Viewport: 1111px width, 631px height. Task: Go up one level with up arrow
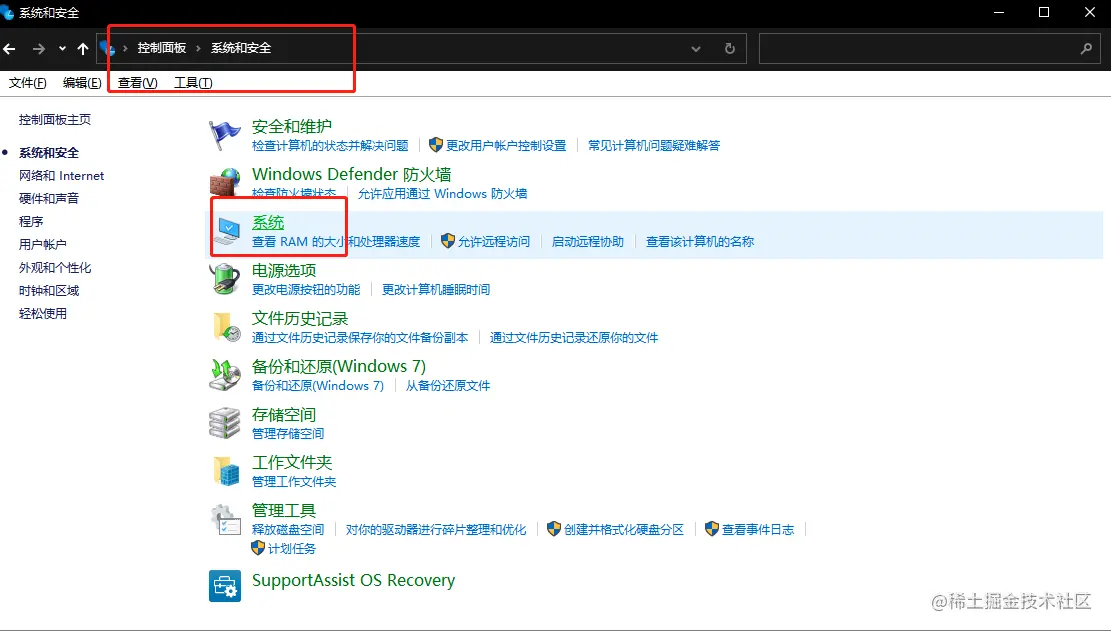pyautogui.click(x=83, y=49)
